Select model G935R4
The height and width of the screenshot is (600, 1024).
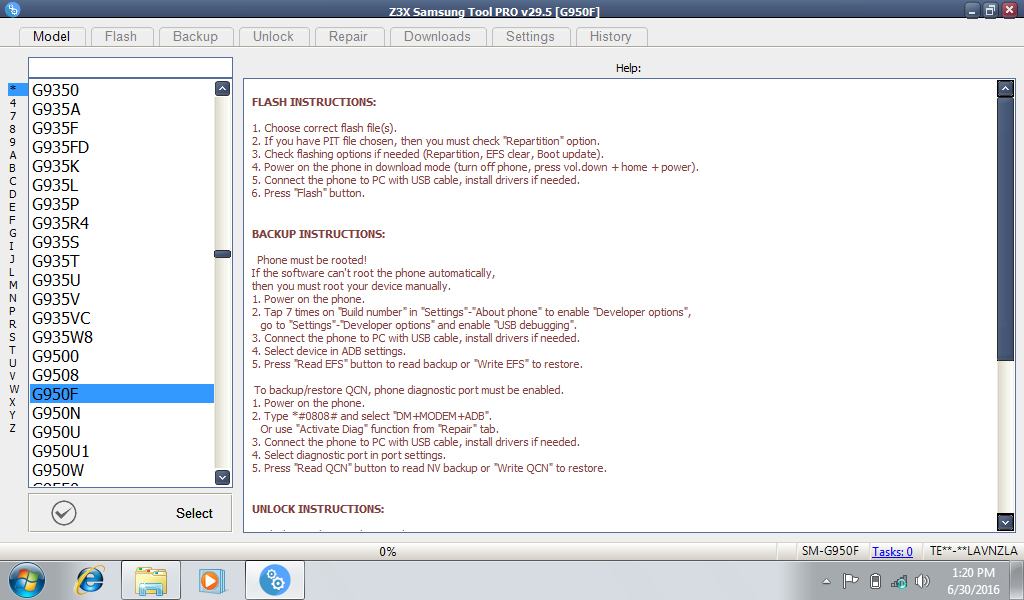point(122,223)
